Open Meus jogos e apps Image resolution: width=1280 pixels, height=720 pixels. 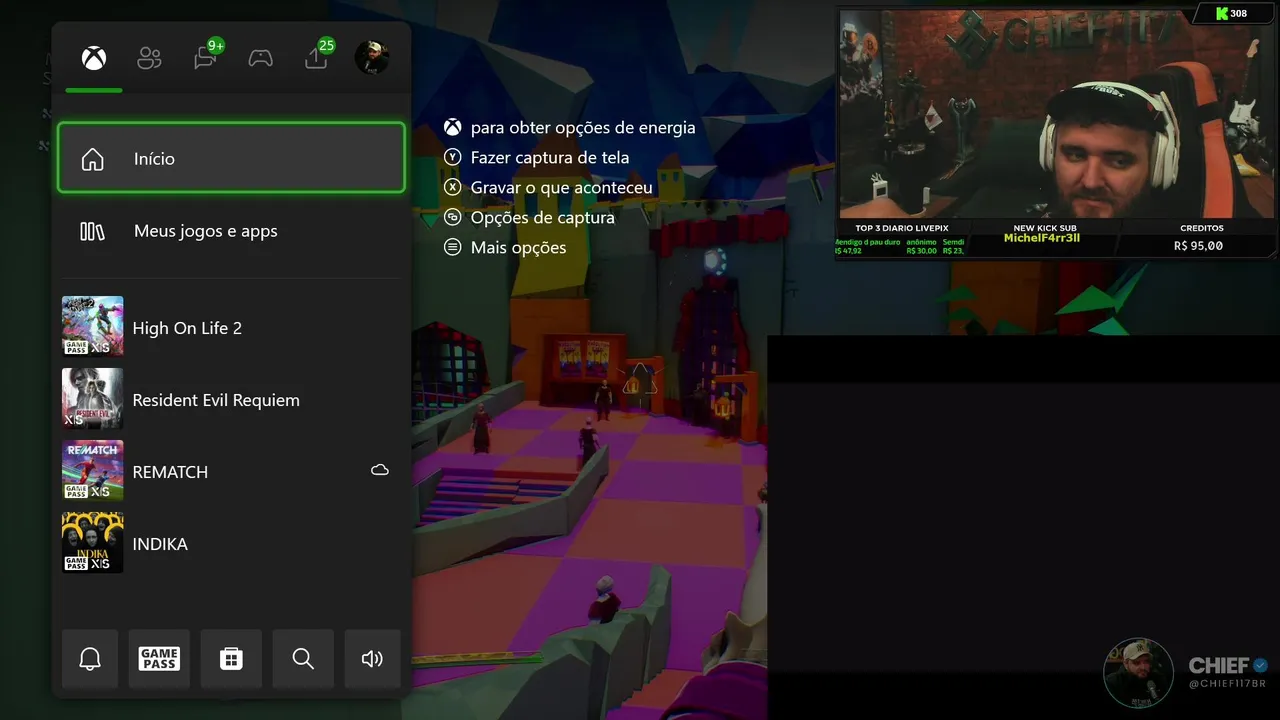pyautogui.click(x=231, y=231)
